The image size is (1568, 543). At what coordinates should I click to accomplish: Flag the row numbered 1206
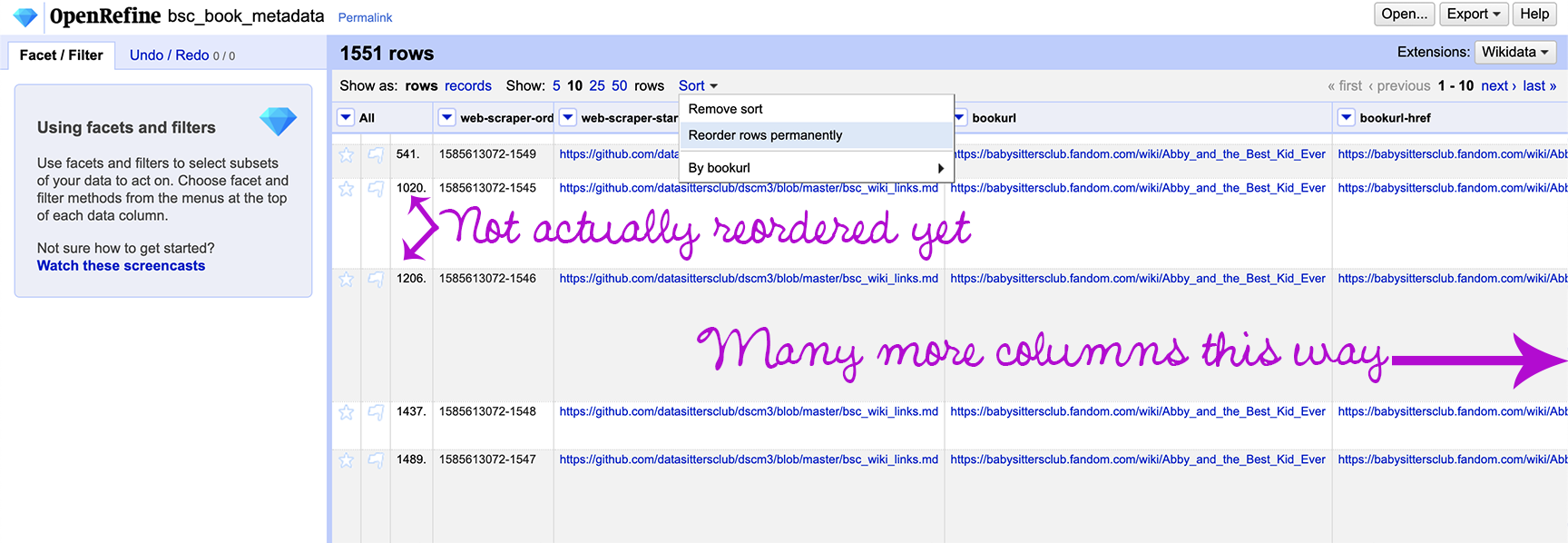tap(375, 280)
